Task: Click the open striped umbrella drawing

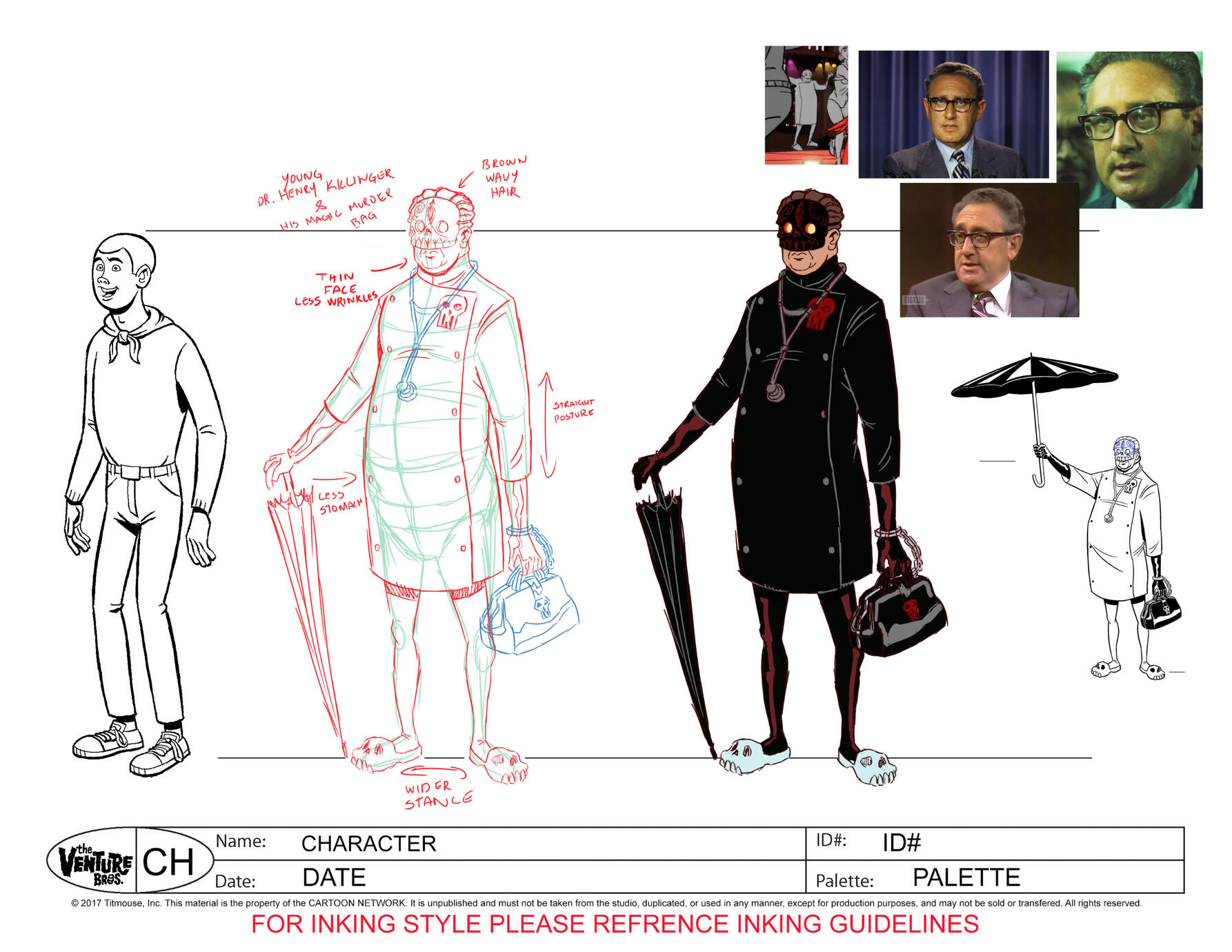Action: pos(1033,379)
